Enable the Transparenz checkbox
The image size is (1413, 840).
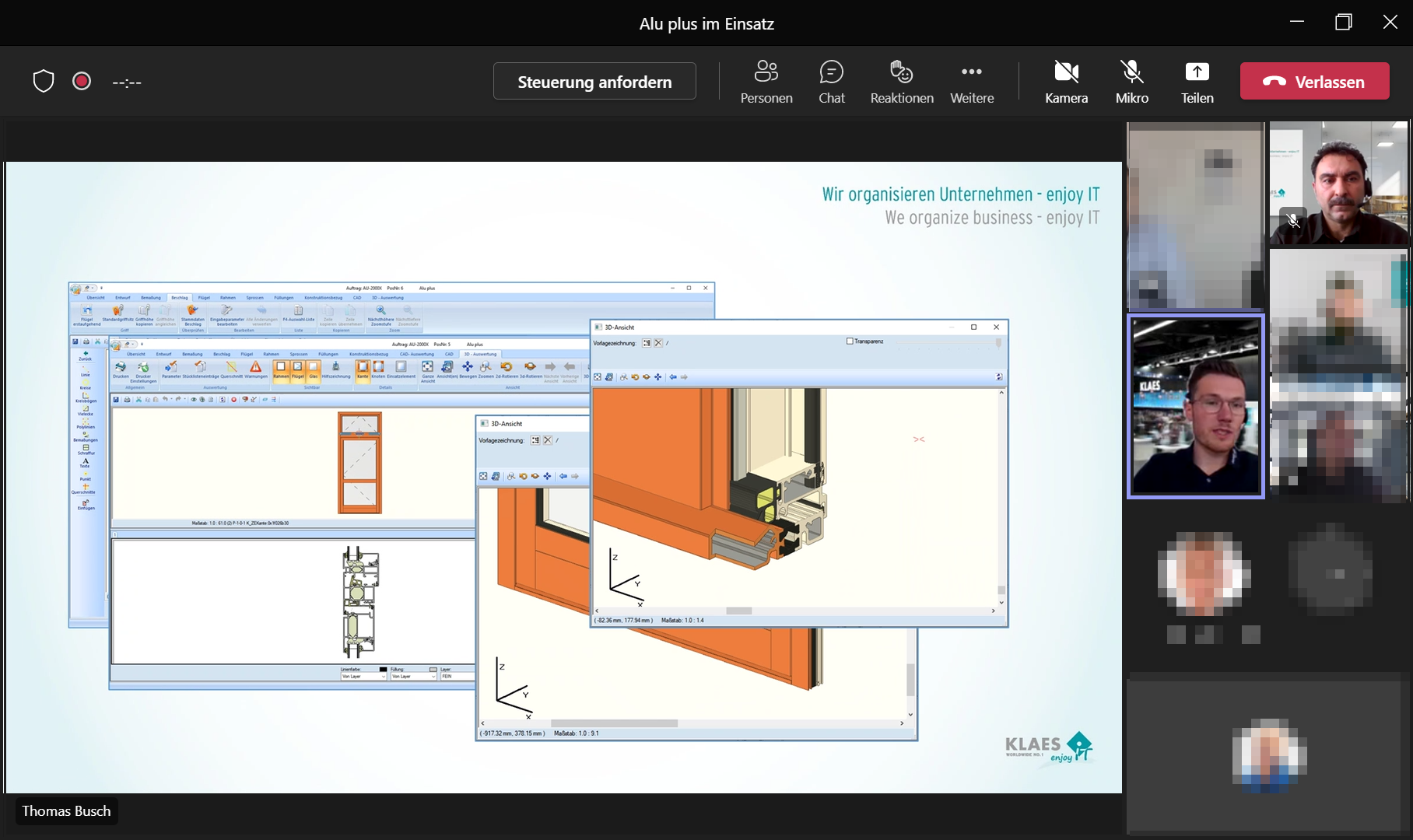point(850,341)
